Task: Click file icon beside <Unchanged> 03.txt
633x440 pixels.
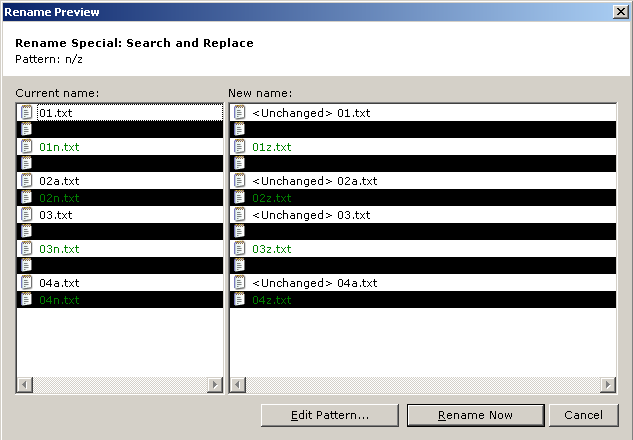Action: [x=239, y=215]
